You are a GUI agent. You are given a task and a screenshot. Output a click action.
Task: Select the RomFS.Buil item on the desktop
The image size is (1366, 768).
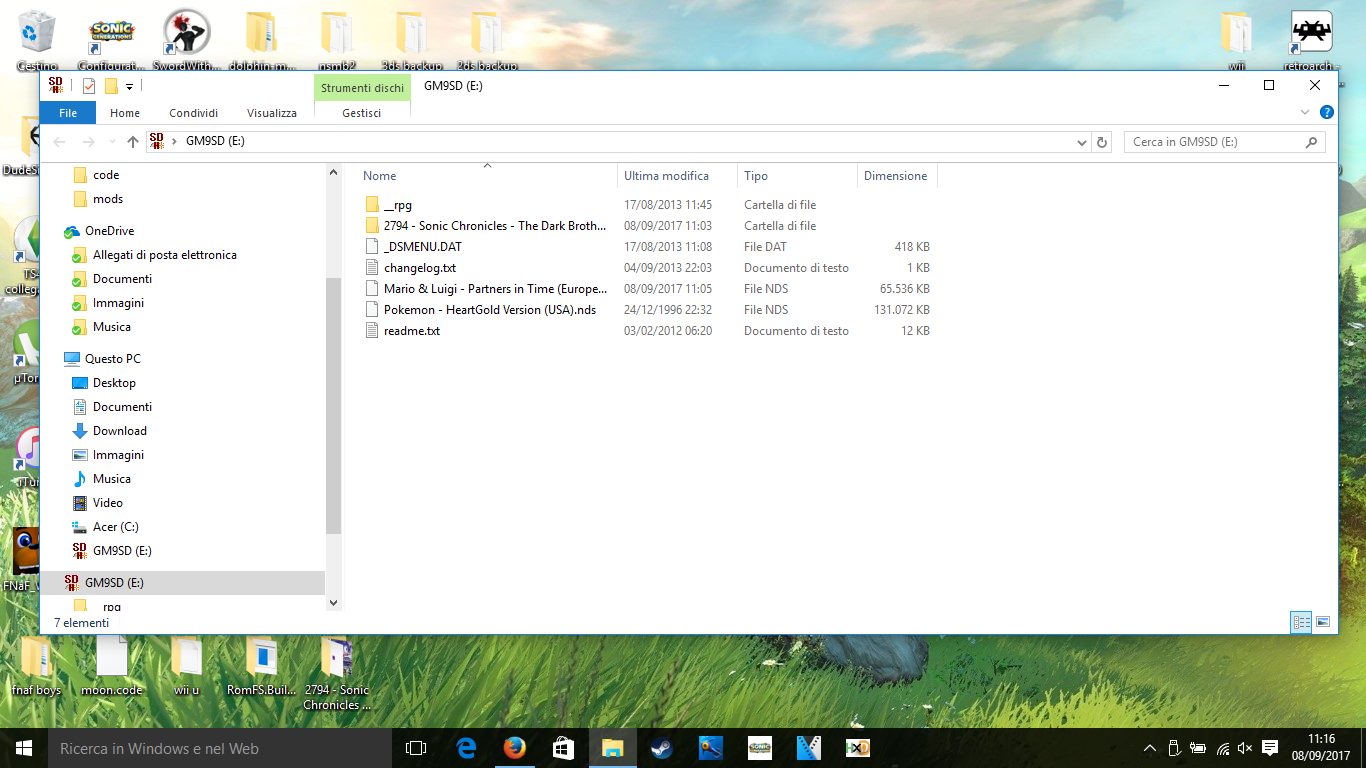click(x=262, y=667)
